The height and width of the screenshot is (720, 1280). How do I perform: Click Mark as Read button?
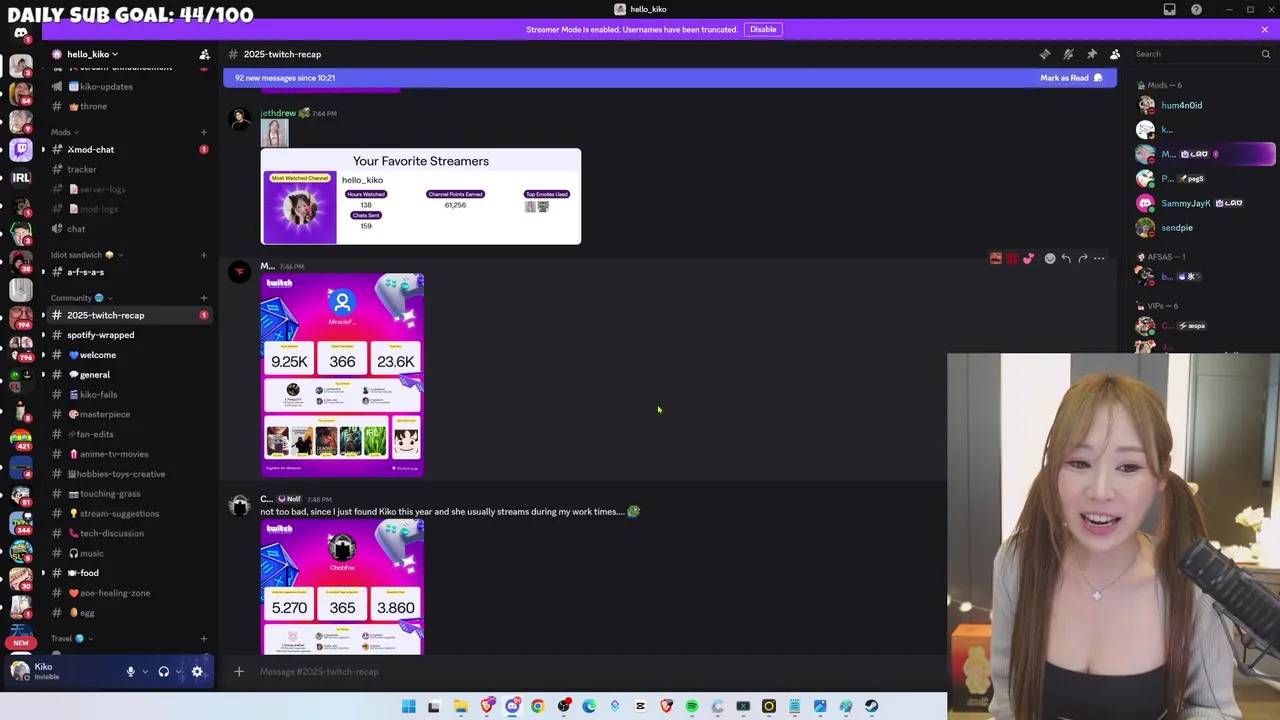click(1071, 78)
